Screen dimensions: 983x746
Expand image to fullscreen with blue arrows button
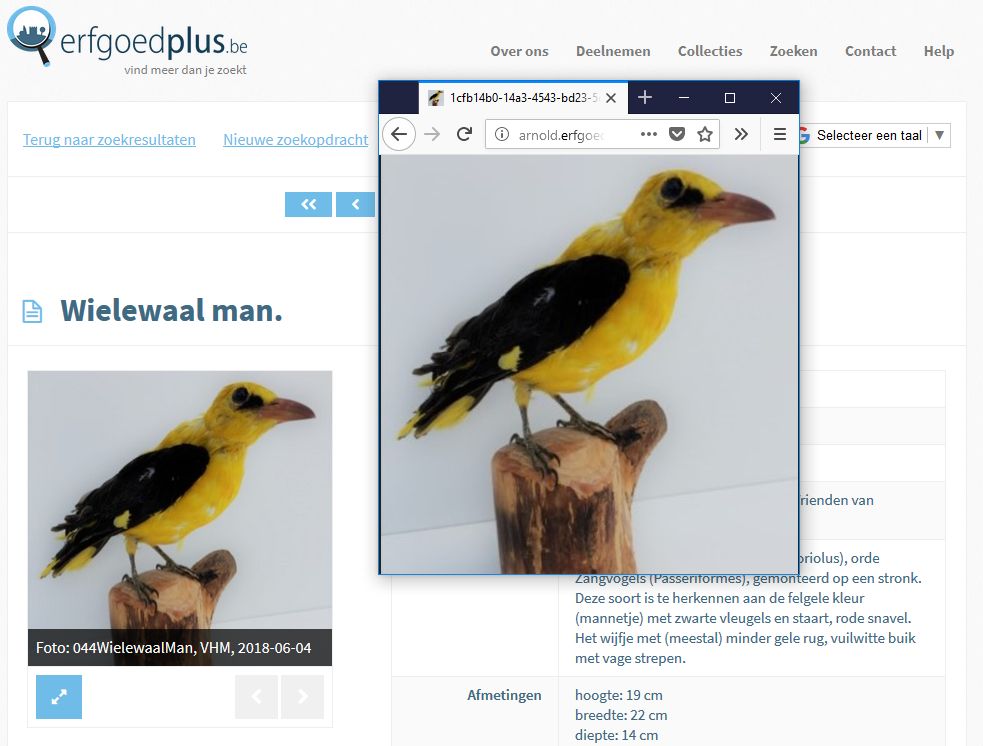click(x=59, y=696)
